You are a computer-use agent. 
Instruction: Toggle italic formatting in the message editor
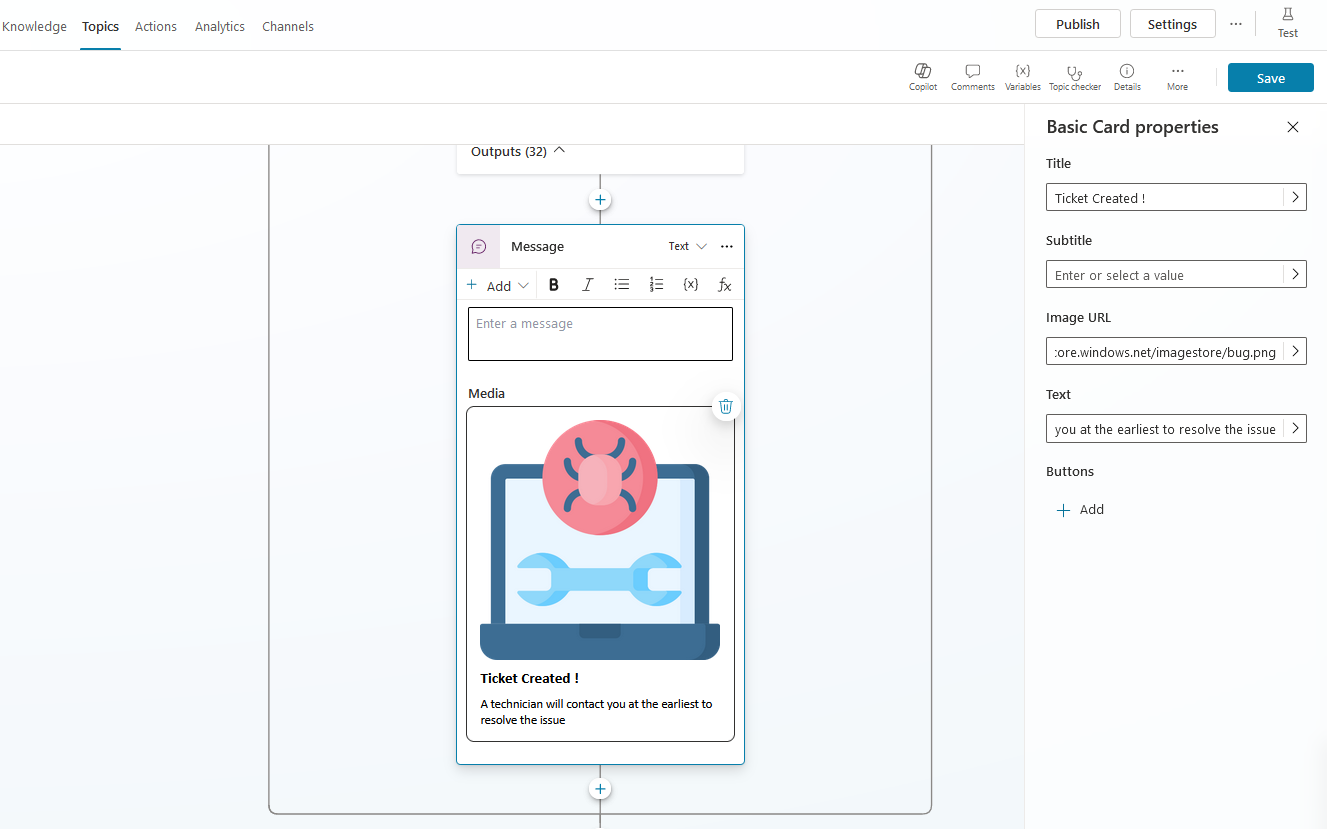tap(587, 284)
